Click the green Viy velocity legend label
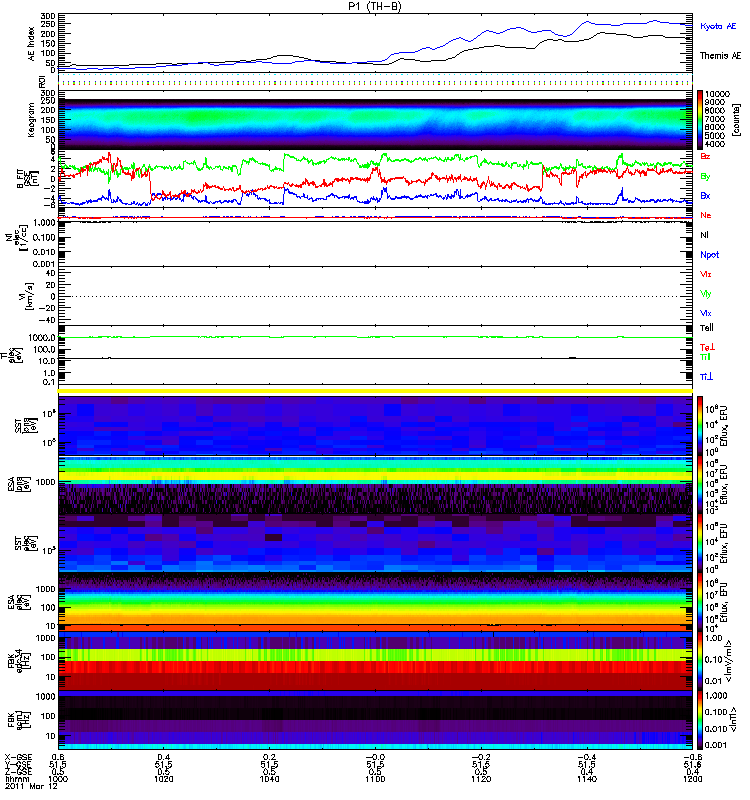 pos(705,294)
